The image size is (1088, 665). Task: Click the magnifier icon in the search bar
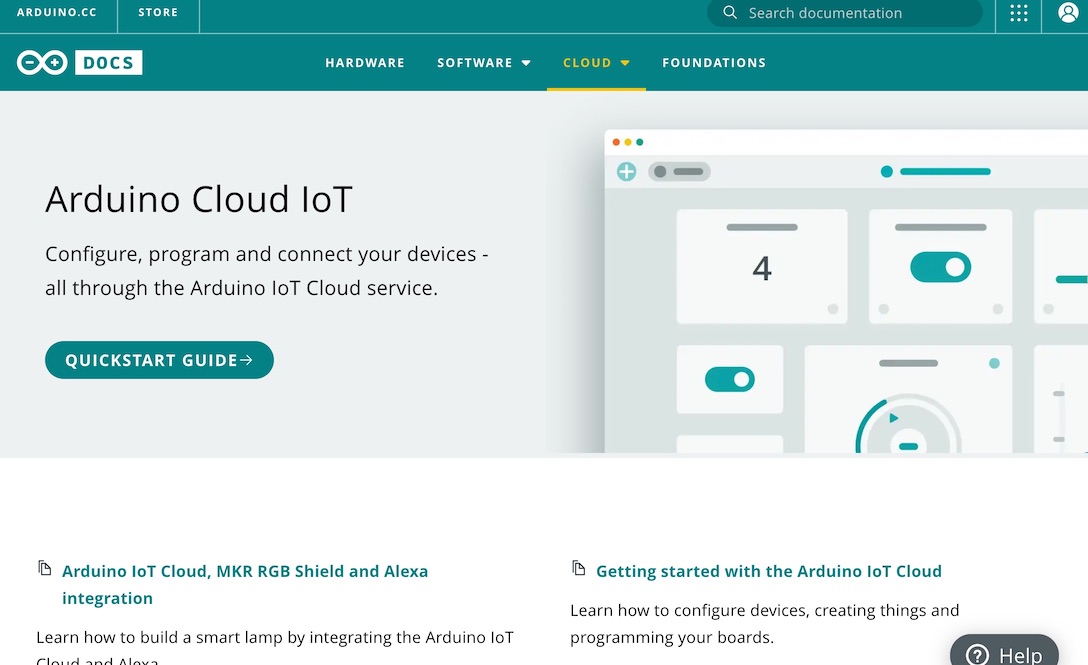729,13
